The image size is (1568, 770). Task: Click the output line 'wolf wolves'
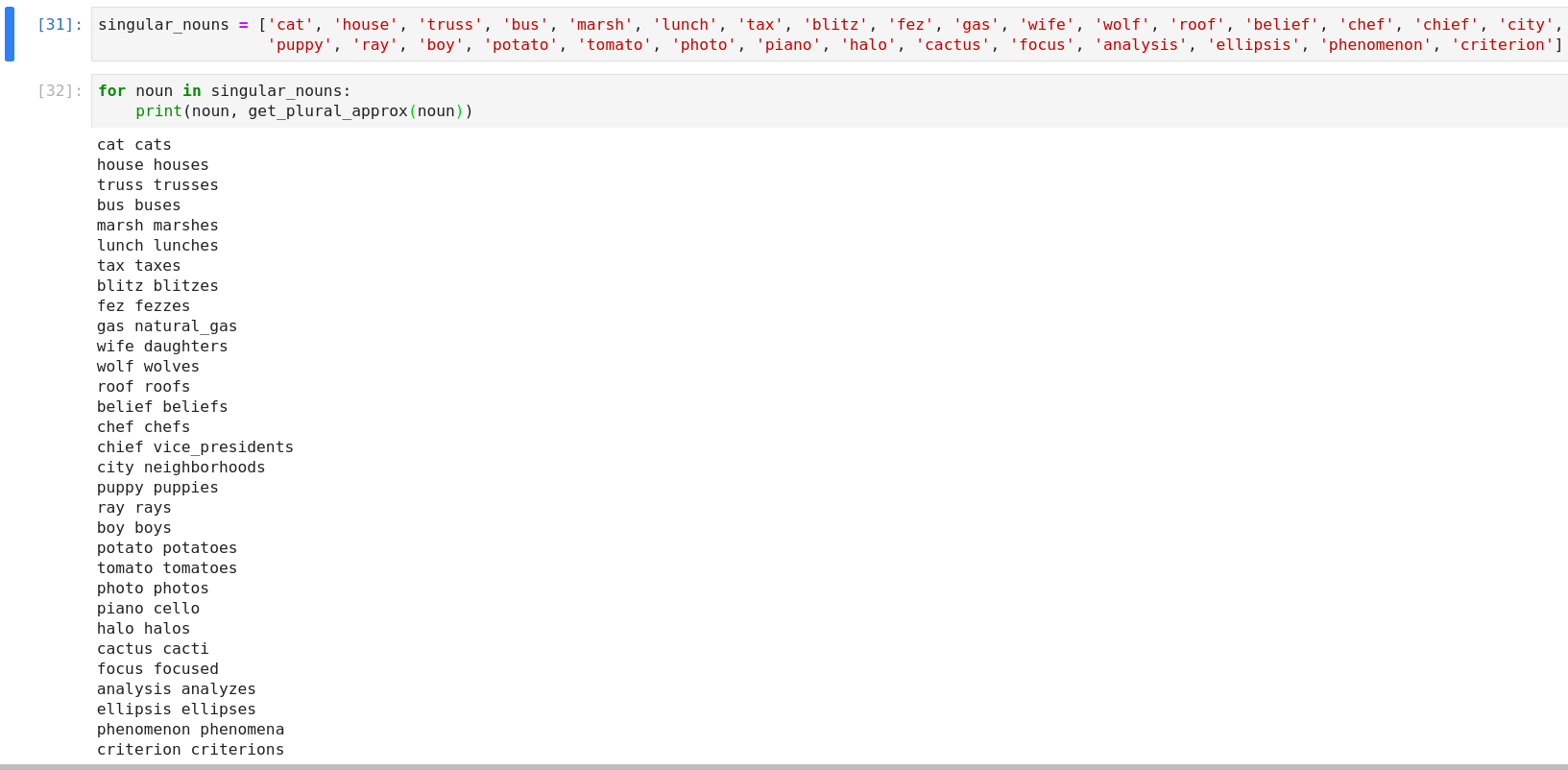pos(149,367)
